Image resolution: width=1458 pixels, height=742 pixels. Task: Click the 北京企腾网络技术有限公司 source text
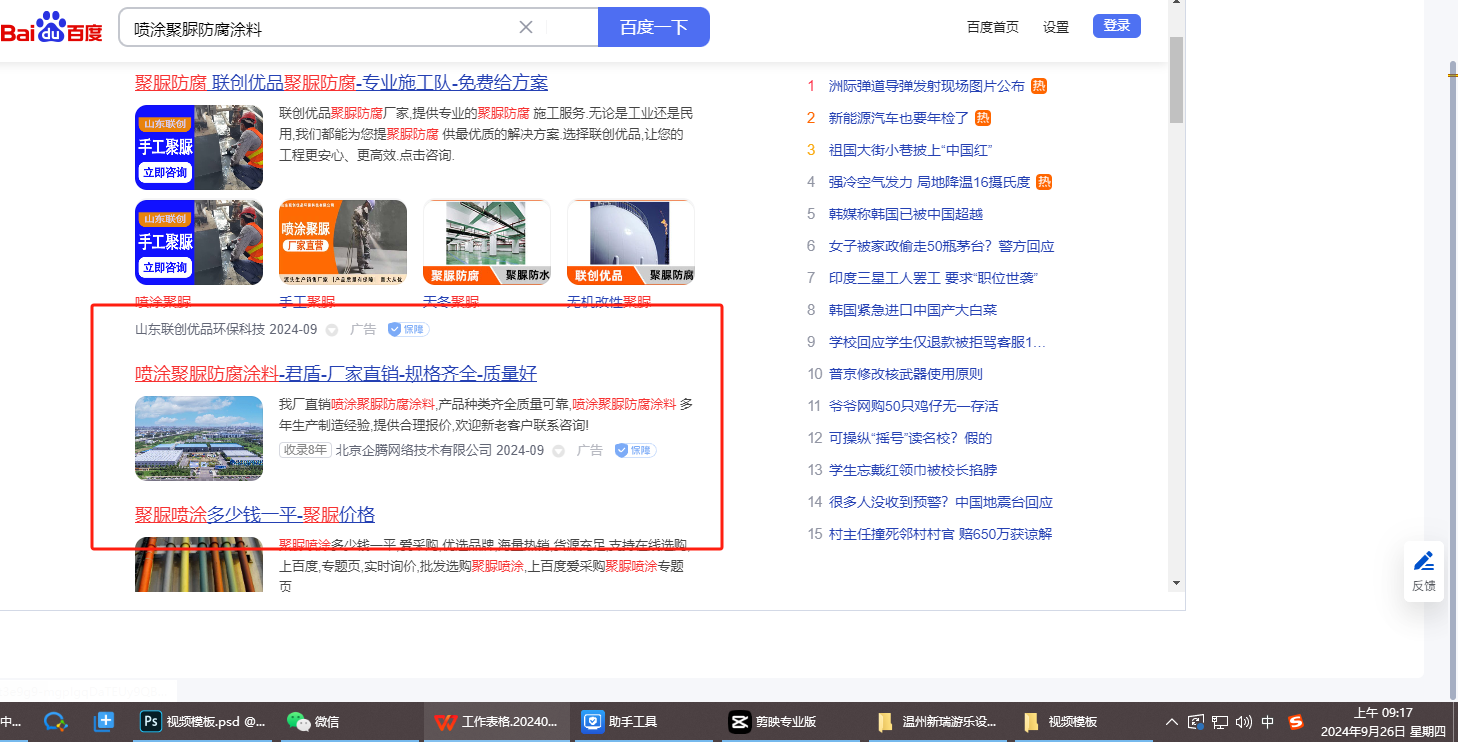tap(414, 451)
